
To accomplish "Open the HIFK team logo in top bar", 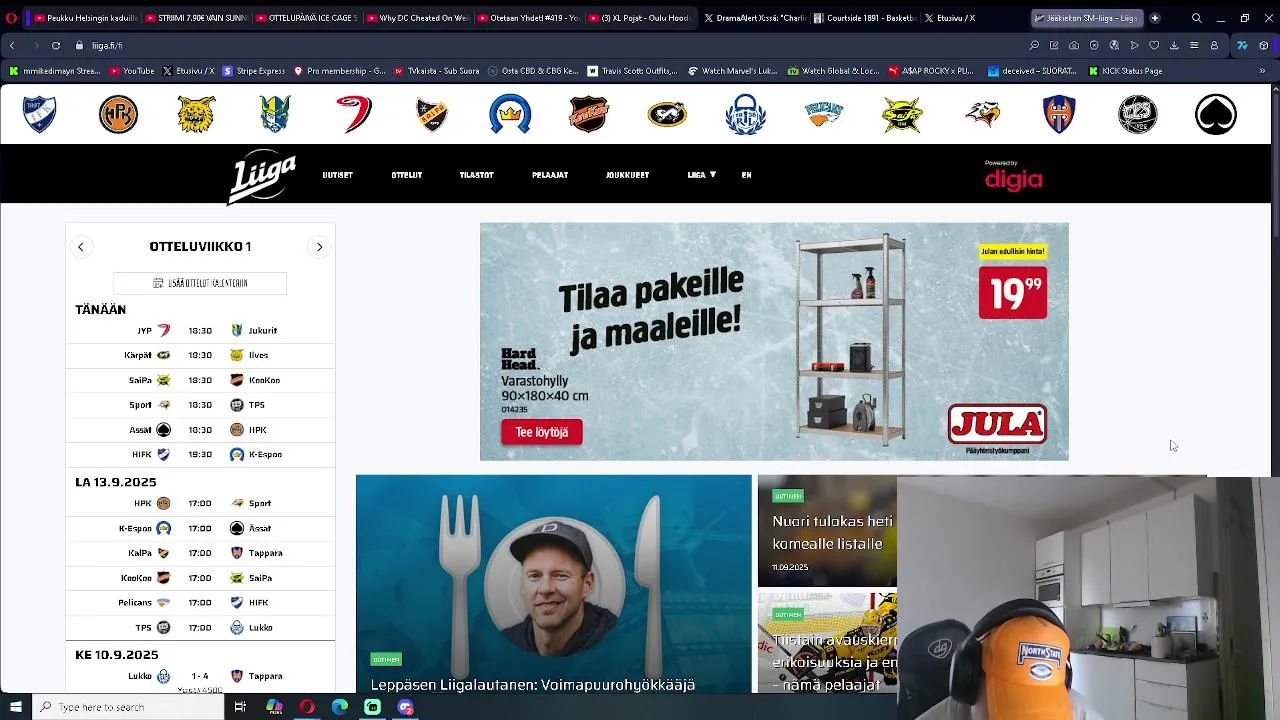I will click(40, 114).
